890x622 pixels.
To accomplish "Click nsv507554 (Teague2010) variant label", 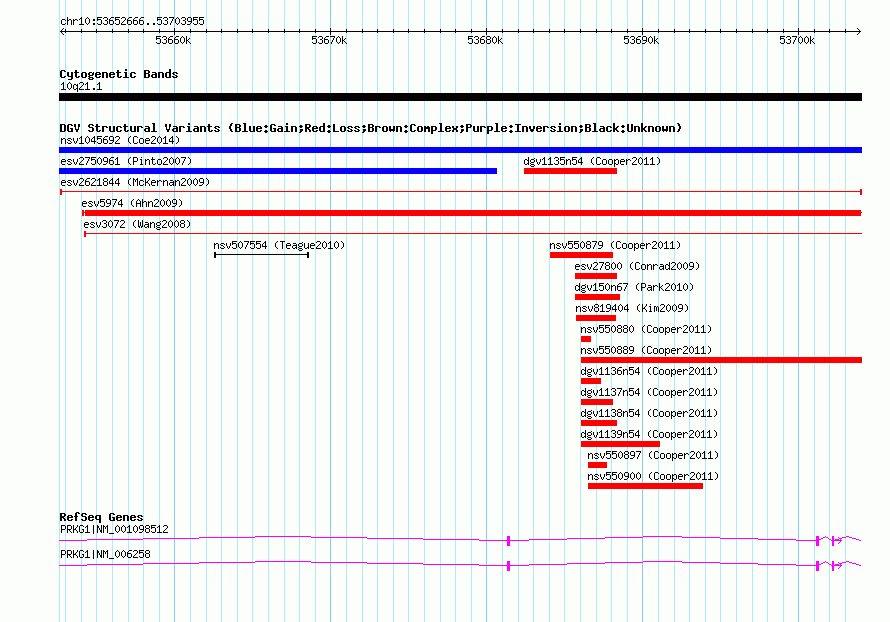I will pyautogui.click(x=279, y=245).
